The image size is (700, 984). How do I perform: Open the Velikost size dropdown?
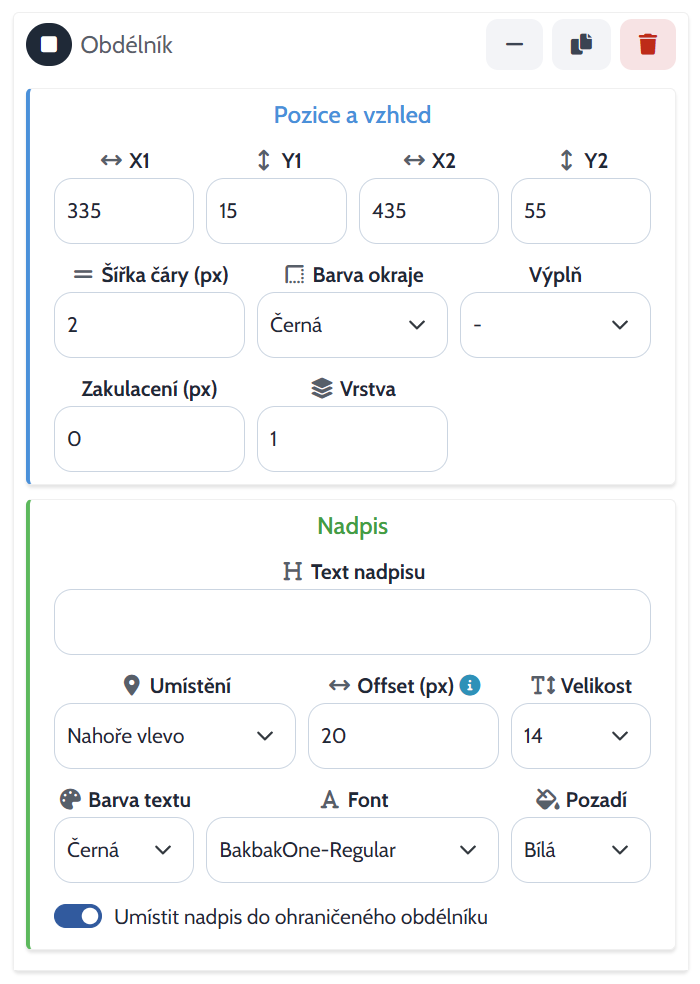(x=581, y=736)
